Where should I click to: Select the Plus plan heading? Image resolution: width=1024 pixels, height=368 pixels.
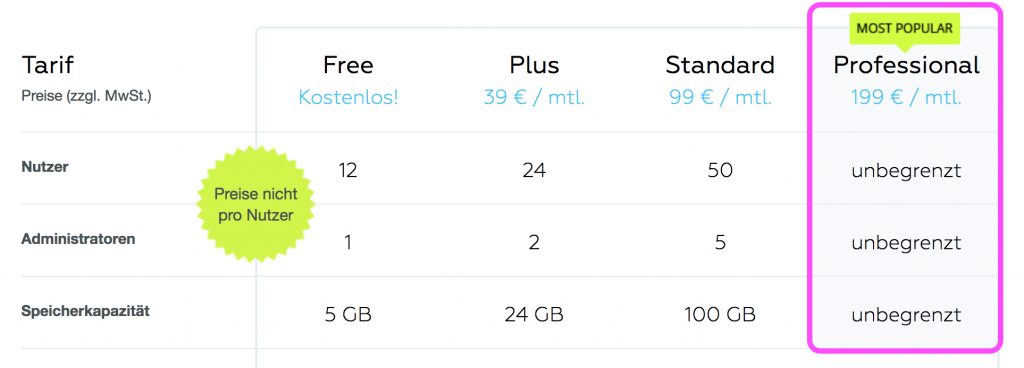click(534, 65)
